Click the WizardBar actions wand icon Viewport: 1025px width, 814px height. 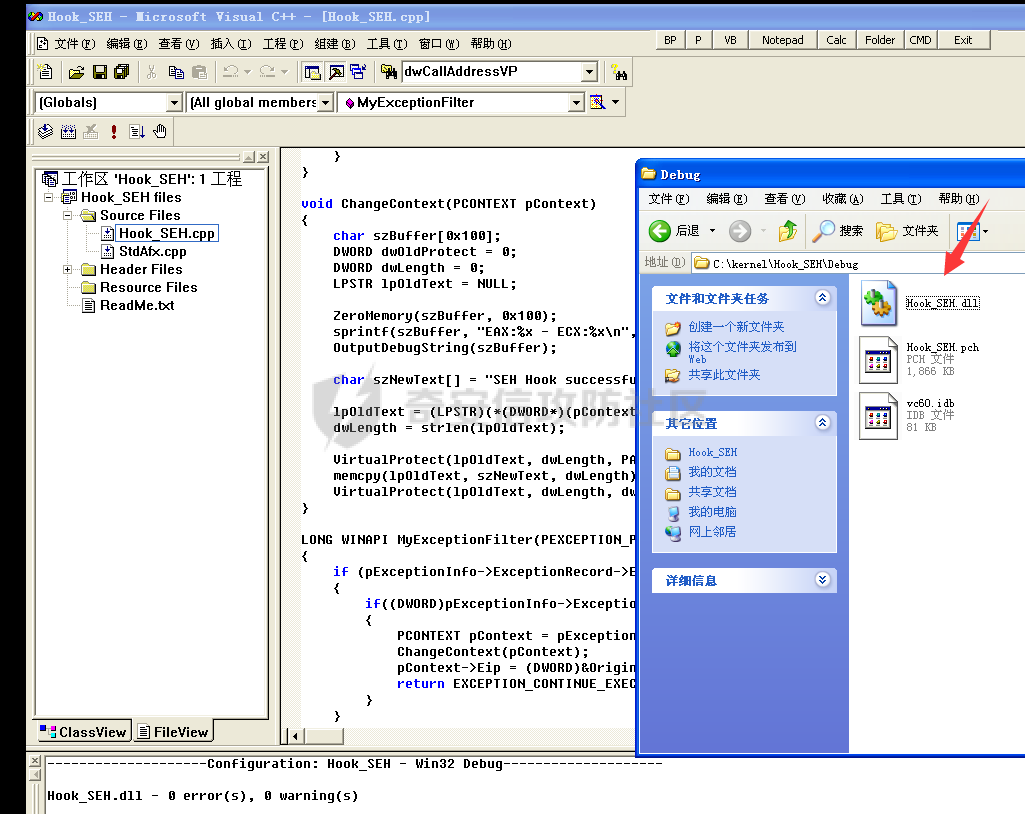tap(597, 103)
